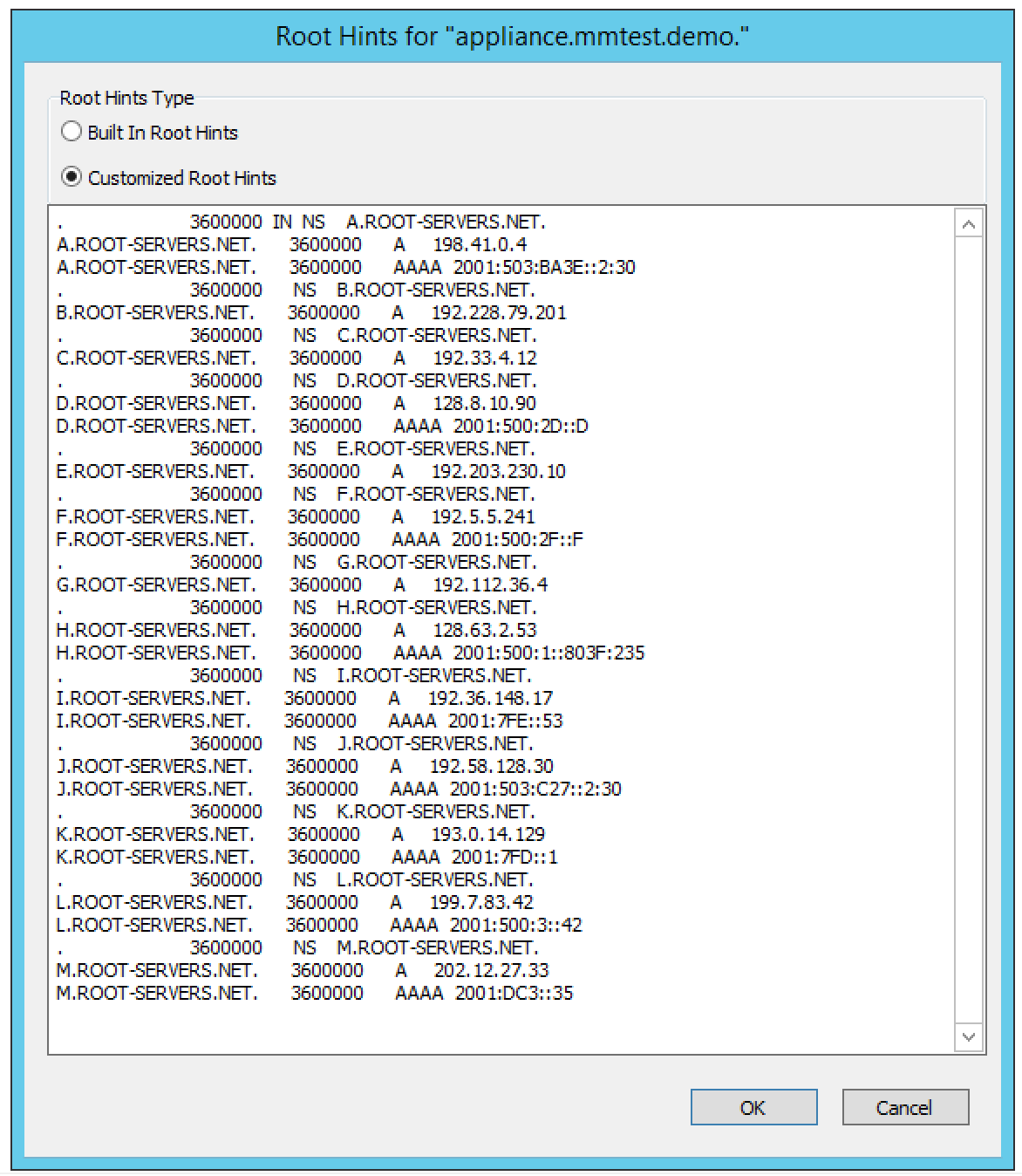Select the Built In Root Hints option
The image size is (1022, 1176).
pyautogui.click(x=72, y=133)
